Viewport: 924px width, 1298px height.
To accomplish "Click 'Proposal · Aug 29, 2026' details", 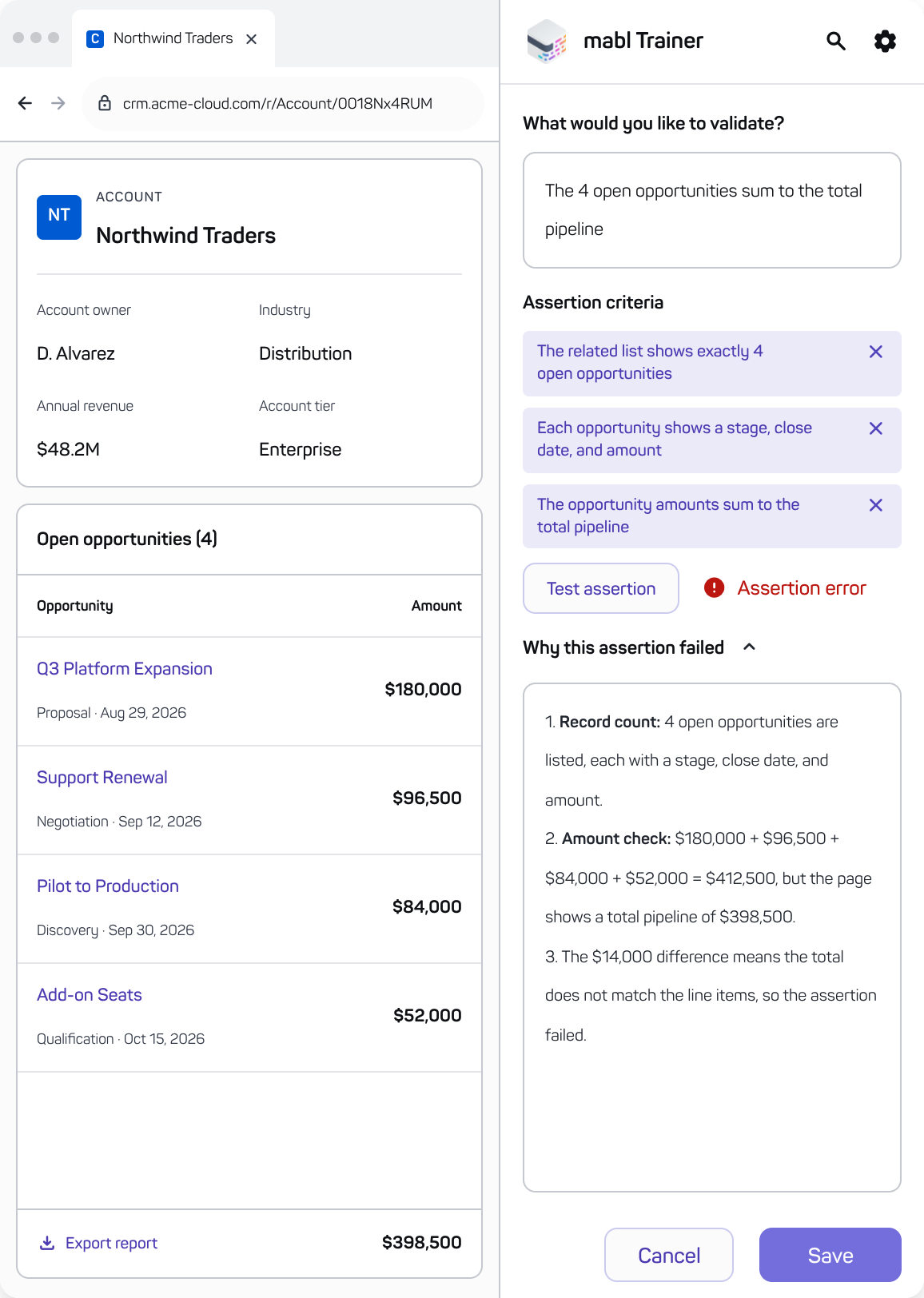I will 111,713.
